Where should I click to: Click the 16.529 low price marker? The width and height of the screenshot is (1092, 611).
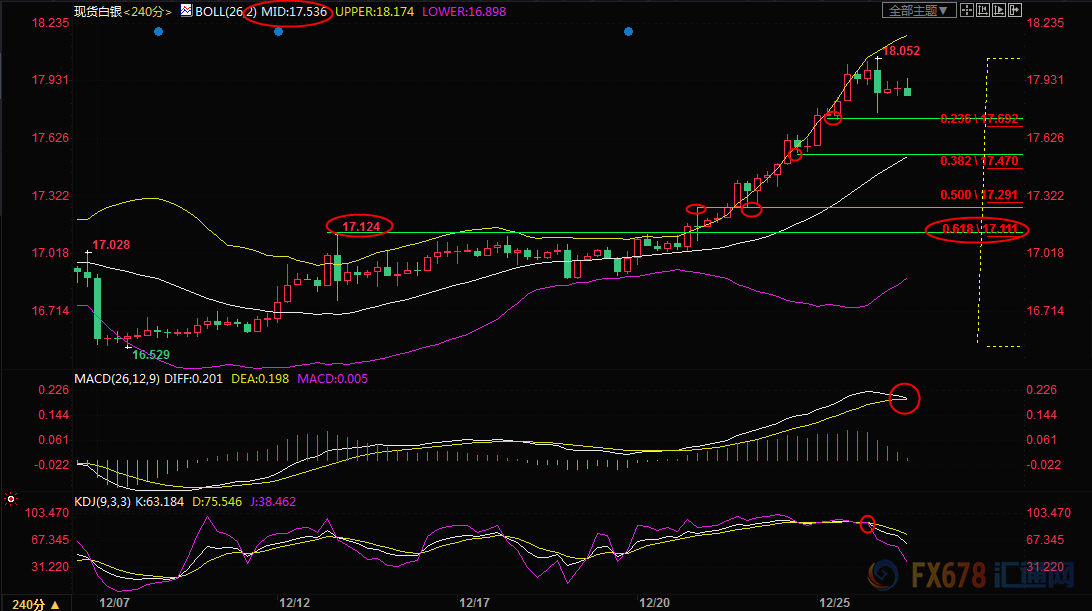pos(150,354)
